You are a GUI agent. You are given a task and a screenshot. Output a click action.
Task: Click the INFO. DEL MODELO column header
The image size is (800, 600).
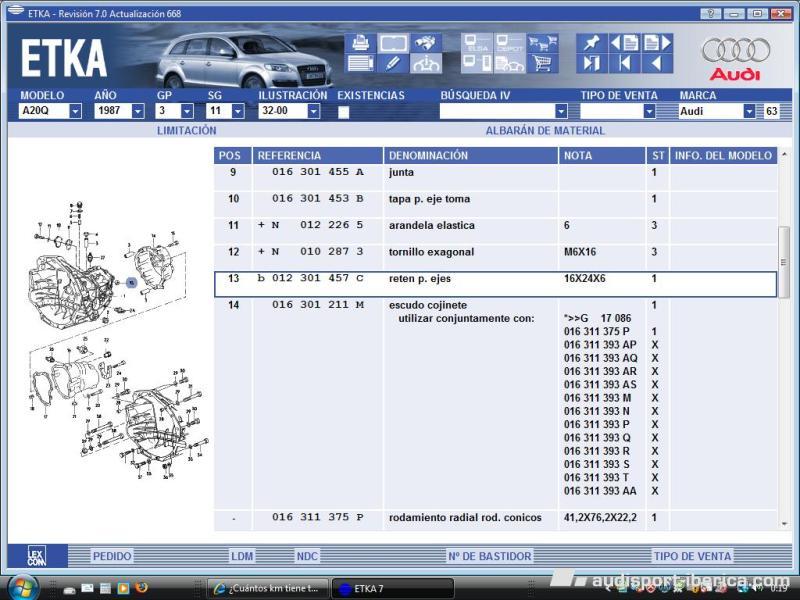tap(723, 156)
